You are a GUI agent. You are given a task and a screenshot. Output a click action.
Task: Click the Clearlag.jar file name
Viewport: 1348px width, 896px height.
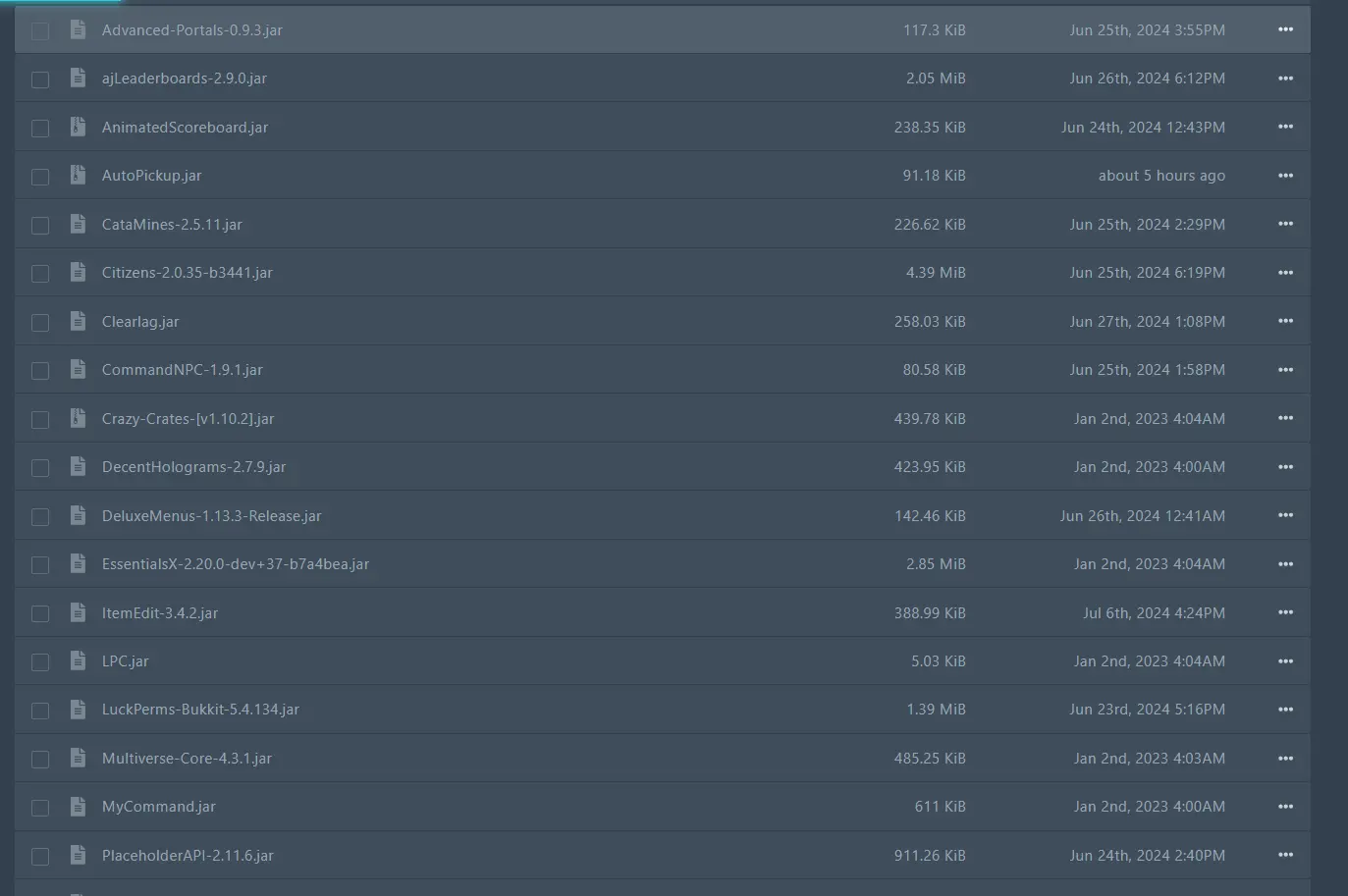pos(140,322)
